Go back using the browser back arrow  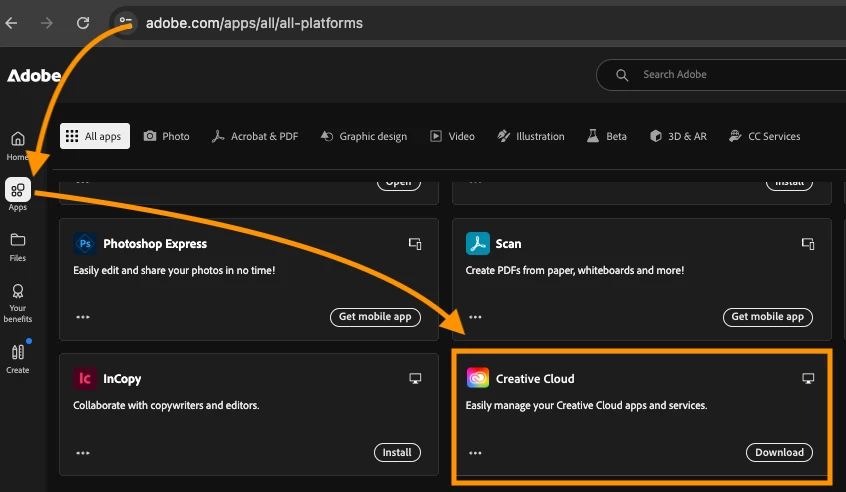point(11,23)
